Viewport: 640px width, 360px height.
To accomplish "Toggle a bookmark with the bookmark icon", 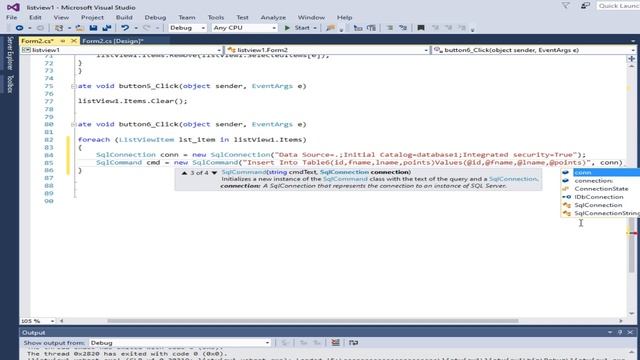I will tap(421, 28).
